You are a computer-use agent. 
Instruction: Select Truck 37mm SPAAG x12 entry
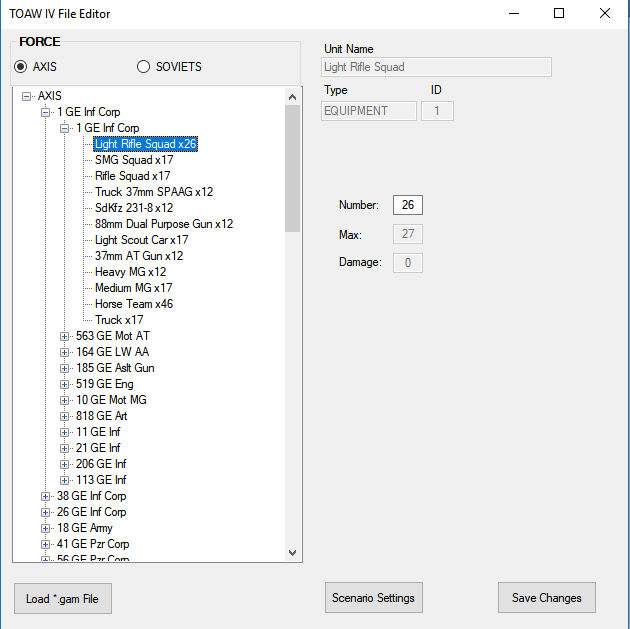coord(154,192)
